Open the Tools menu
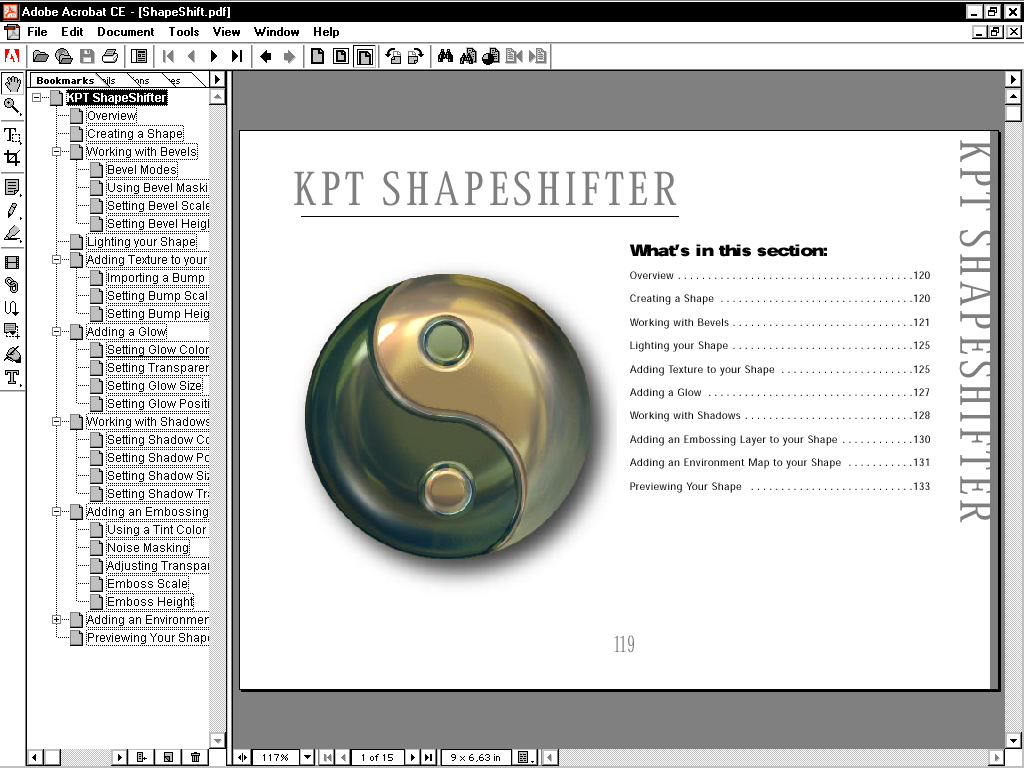This screenshot has width=1024, height=768. coord(184,31)
